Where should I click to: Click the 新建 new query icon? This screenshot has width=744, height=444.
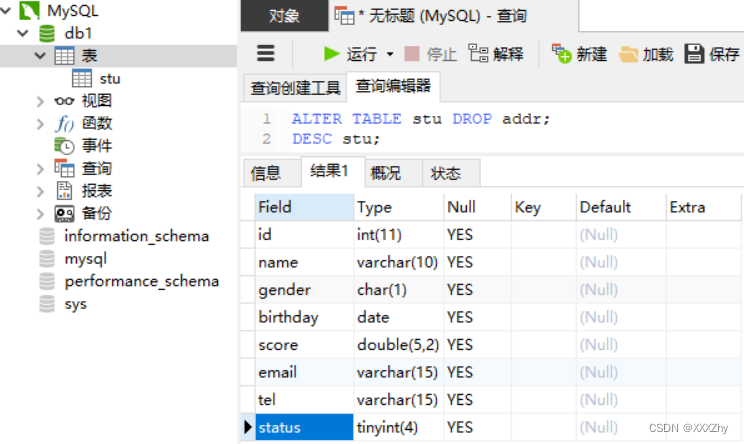561,53
